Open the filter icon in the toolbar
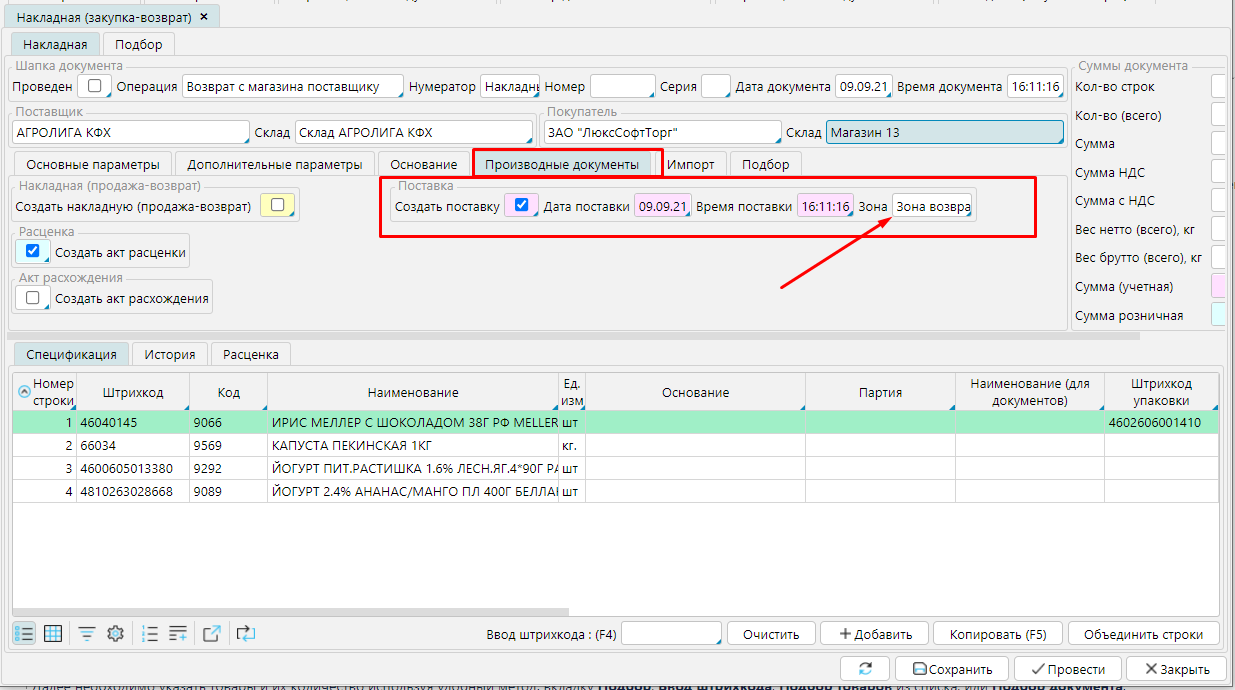Image resolution: width=1235 pixels, height=690 pixels. click(x=87, y=633)
